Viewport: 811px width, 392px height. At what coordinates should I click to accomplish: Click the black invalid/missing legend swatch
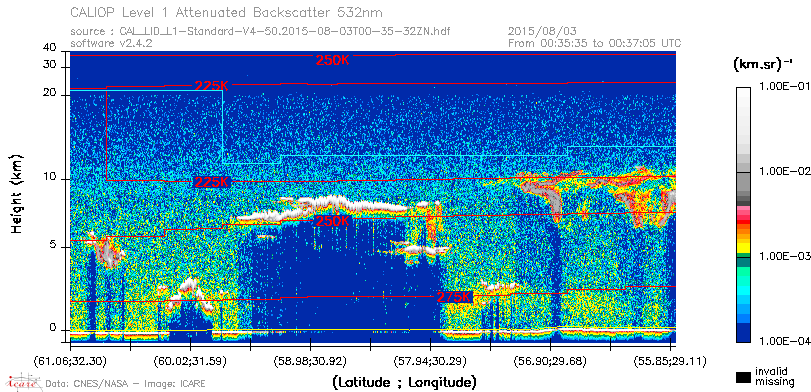pos(743,378)
